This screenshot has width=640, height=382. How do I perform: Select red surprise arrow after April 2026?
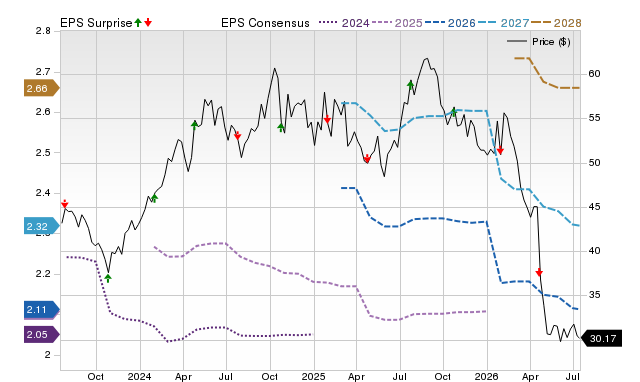click(539, 272)
